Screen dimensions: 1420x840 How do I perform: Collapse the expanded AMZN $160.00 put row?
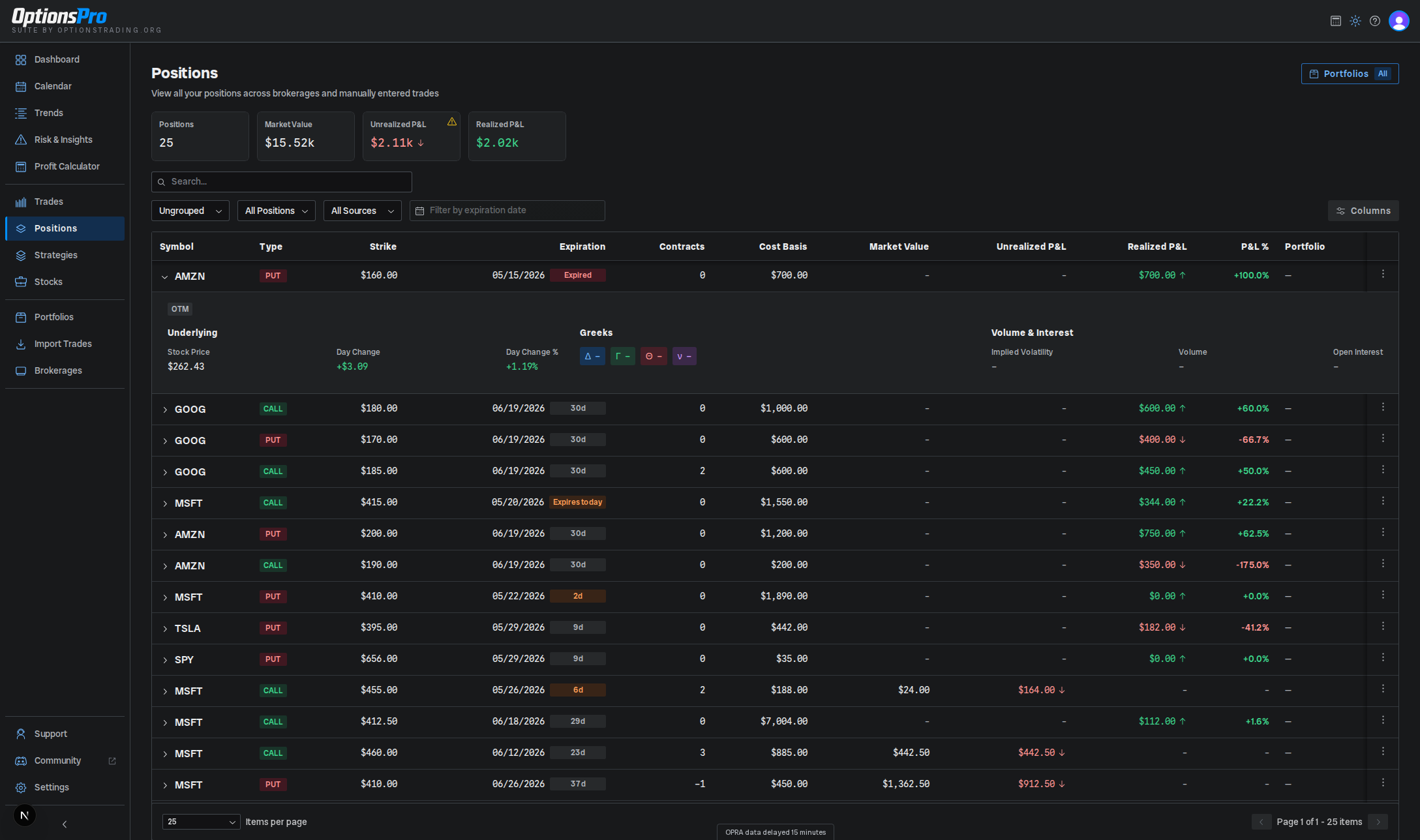pyautogui.click(x=165, y=277)
